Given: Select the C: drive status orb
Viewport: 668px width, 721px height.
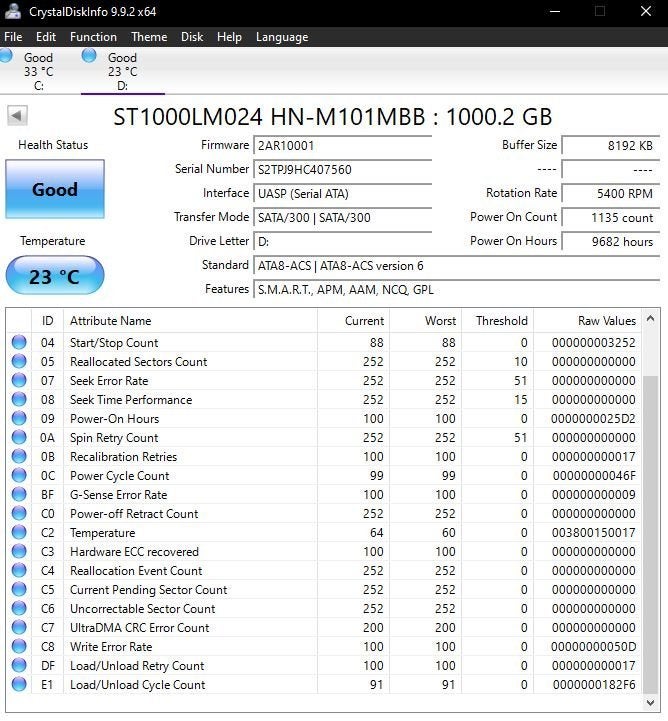Looking at the screenshot, I should pos(6,56).
